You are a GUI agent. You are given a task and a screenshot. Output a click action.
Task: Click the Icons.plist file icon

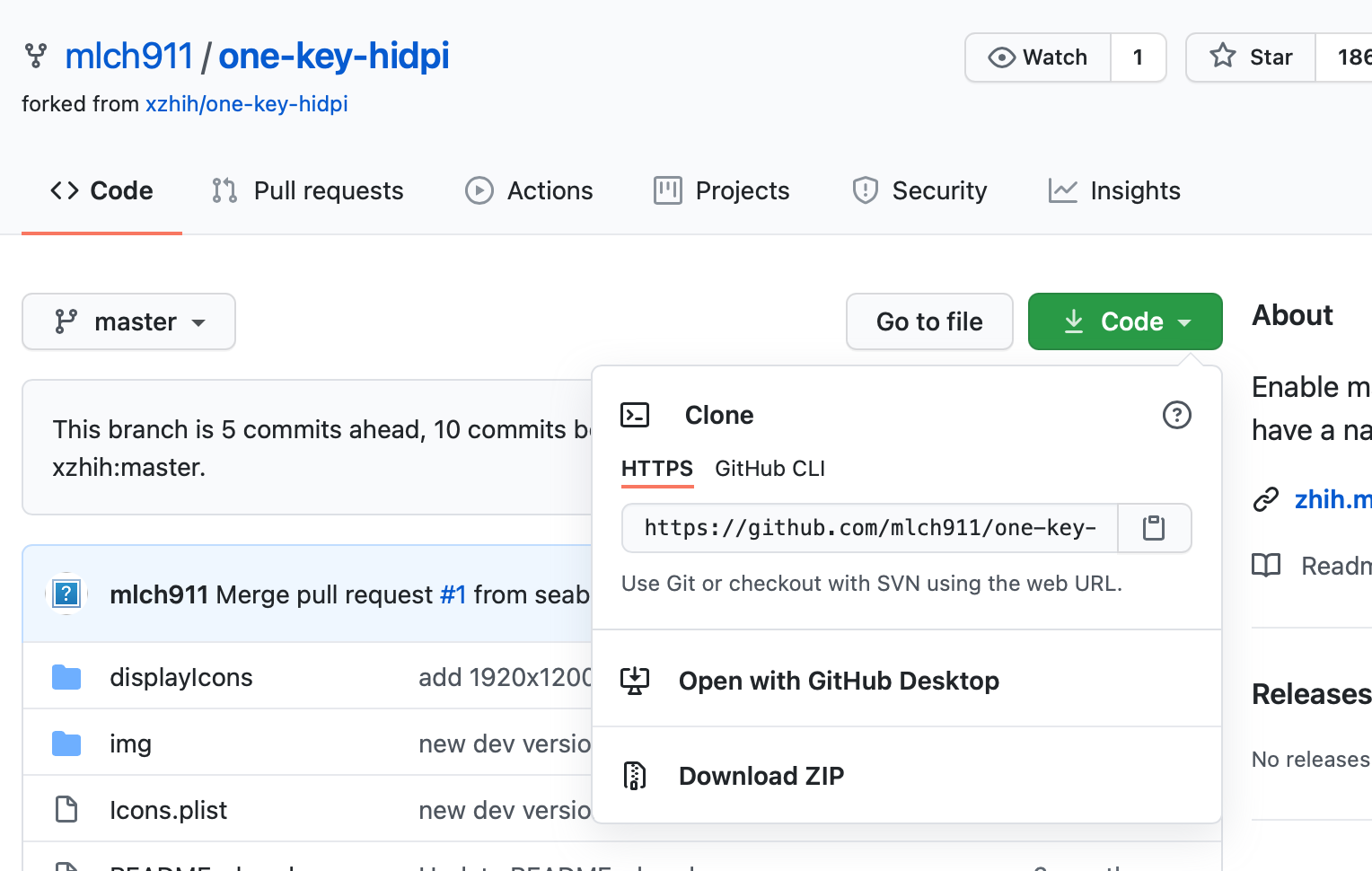coord(66,809)
